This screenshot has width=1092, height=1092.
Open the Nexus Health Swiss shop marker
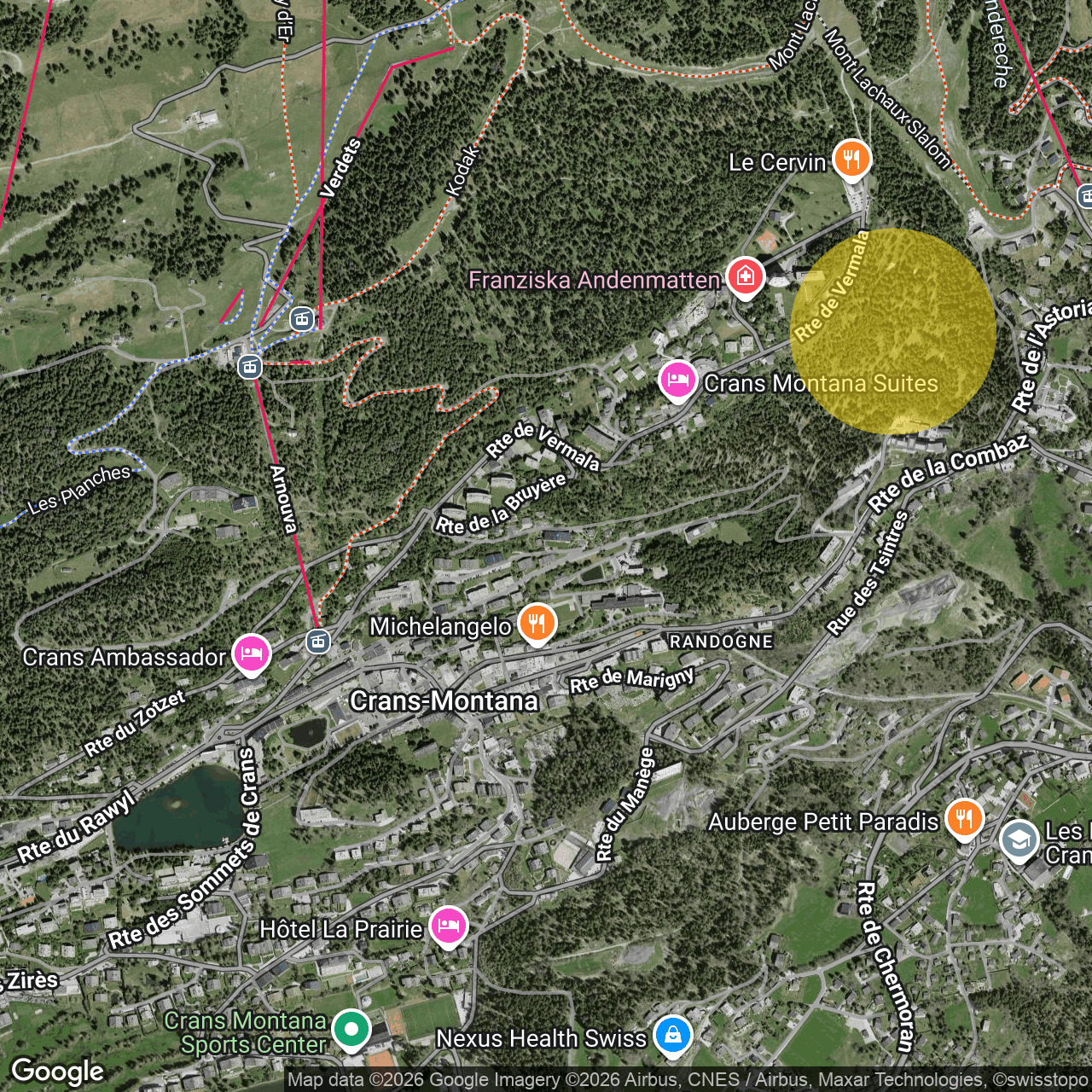tap(672, 1037)
